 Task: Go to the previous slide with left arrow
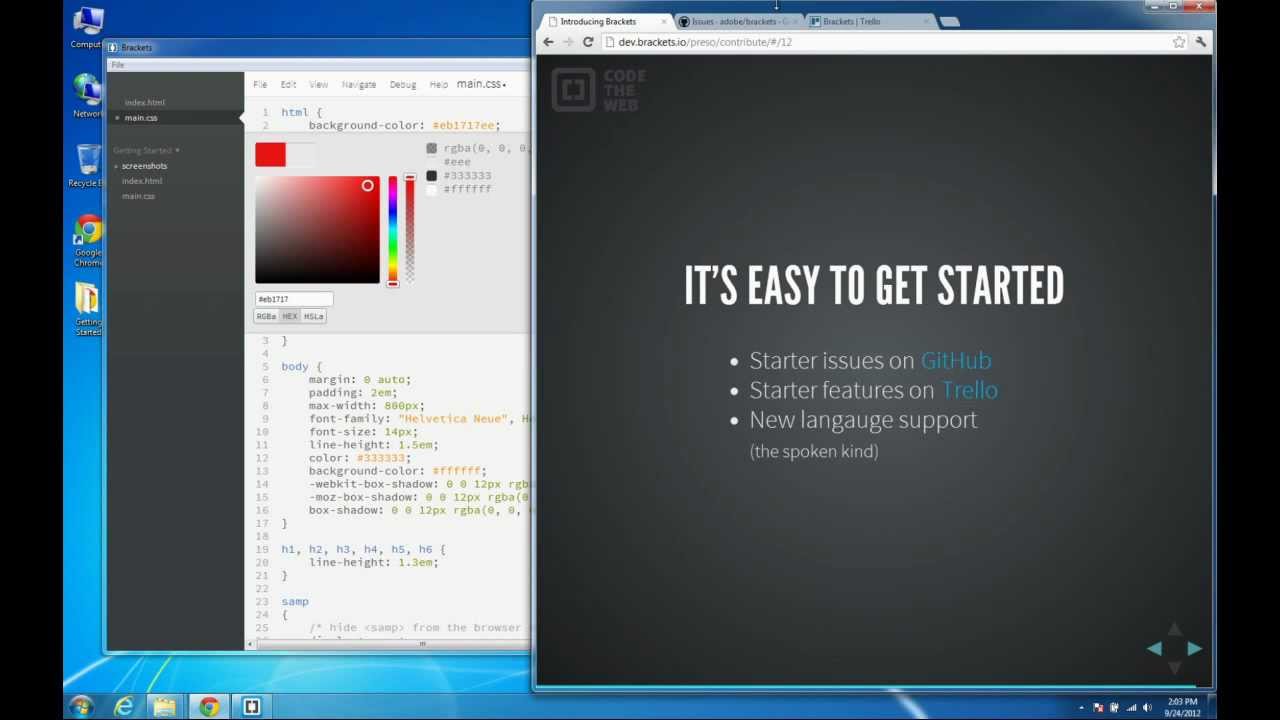tap(1155, 648)
